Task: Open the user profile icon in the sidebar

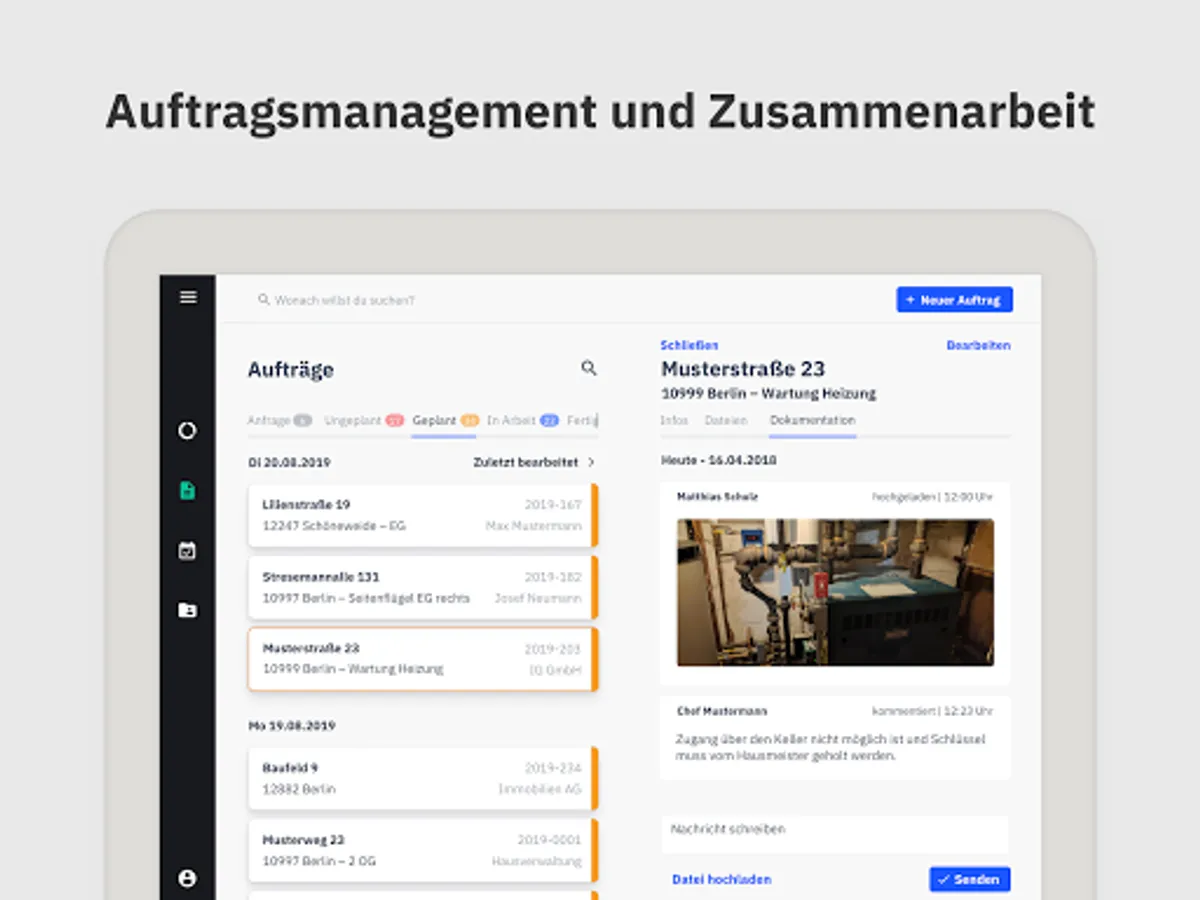Action: [187, 878]
